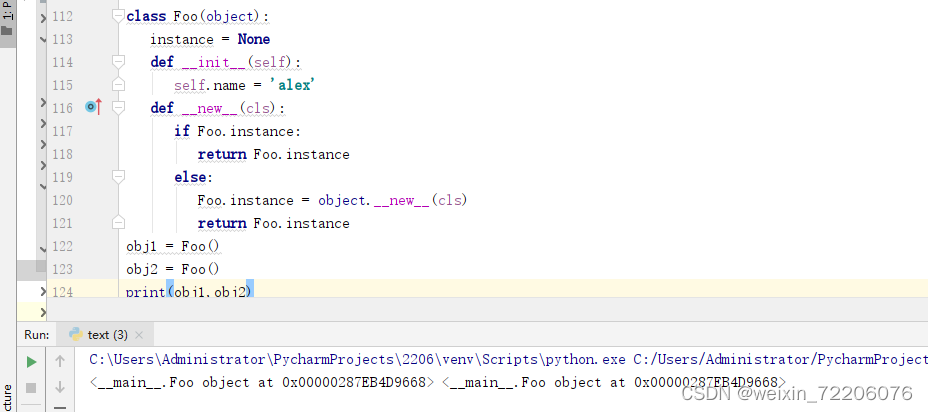This screenshot has height=412, width=928.
Task: Select the text (3) run tab
Action: point(107,334)
